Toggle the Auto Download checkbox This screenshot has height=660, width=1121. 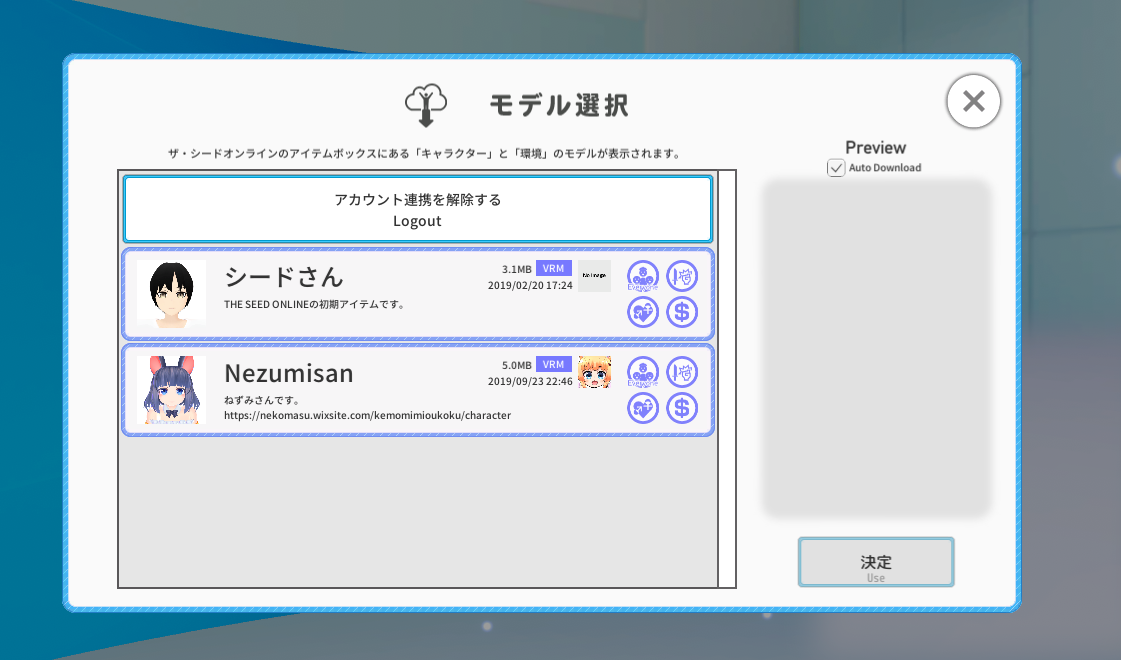(836, 168)
